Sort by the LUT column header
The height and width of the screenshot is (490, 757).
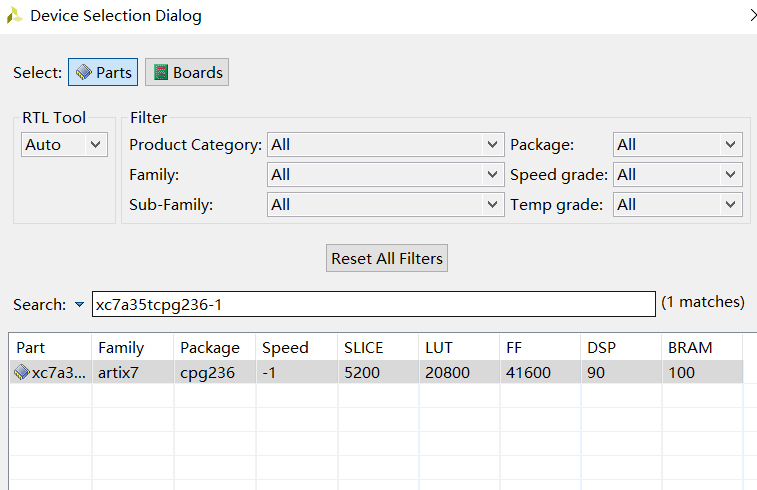459,348
